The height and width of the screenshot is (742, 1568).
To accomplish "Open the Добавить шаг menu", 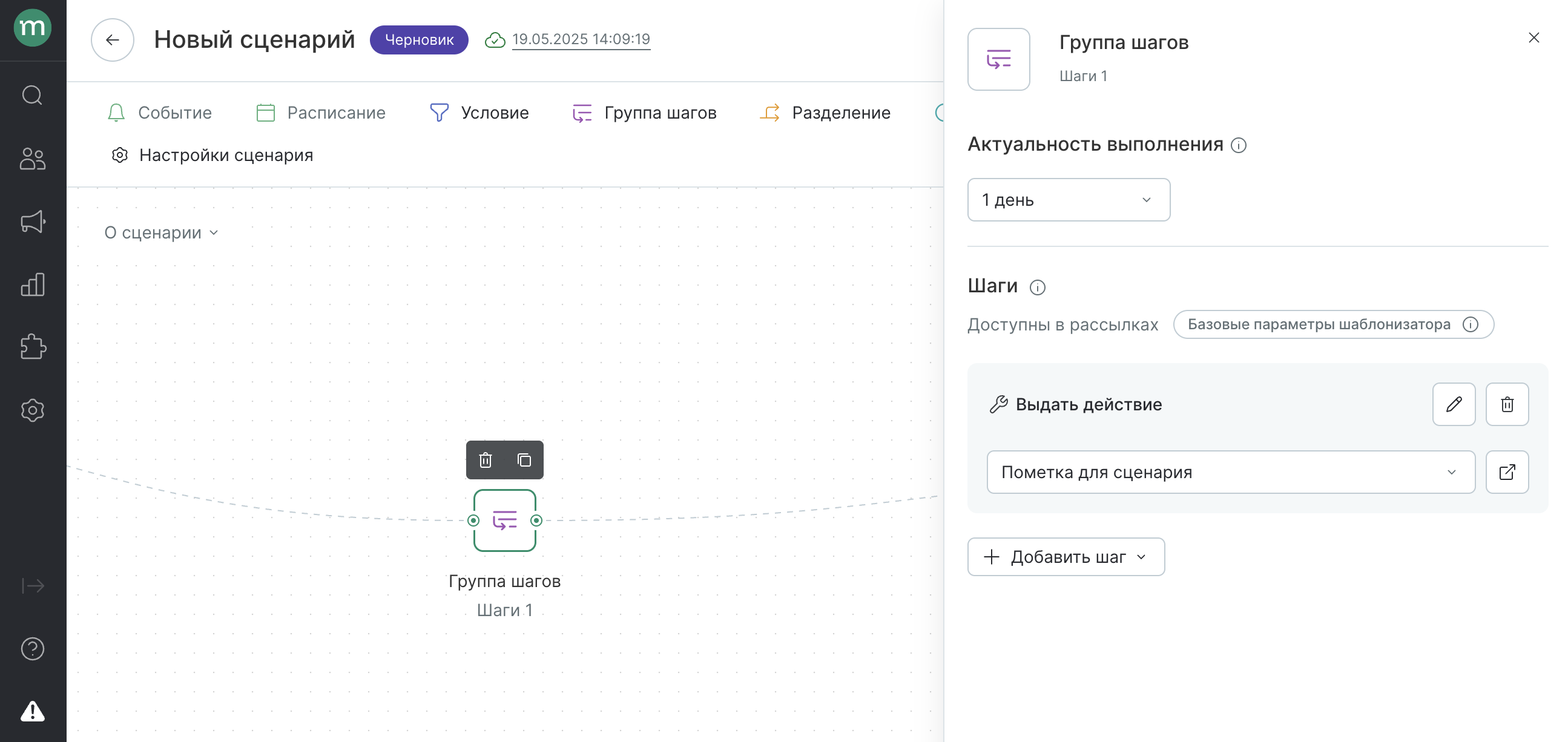I will [x=1066, y=557].
